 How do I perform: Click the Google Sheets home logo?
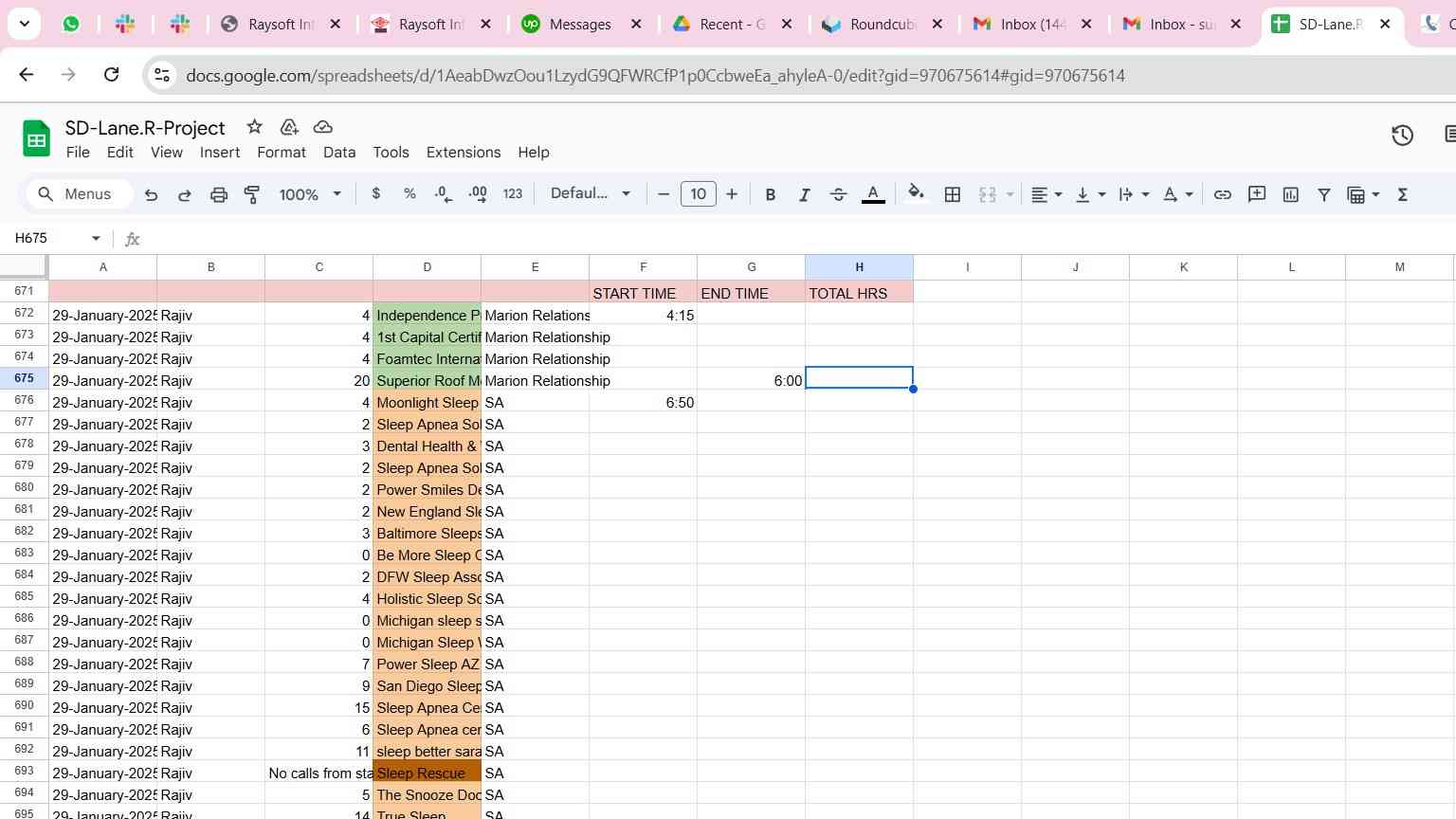[x=36, y=139]
